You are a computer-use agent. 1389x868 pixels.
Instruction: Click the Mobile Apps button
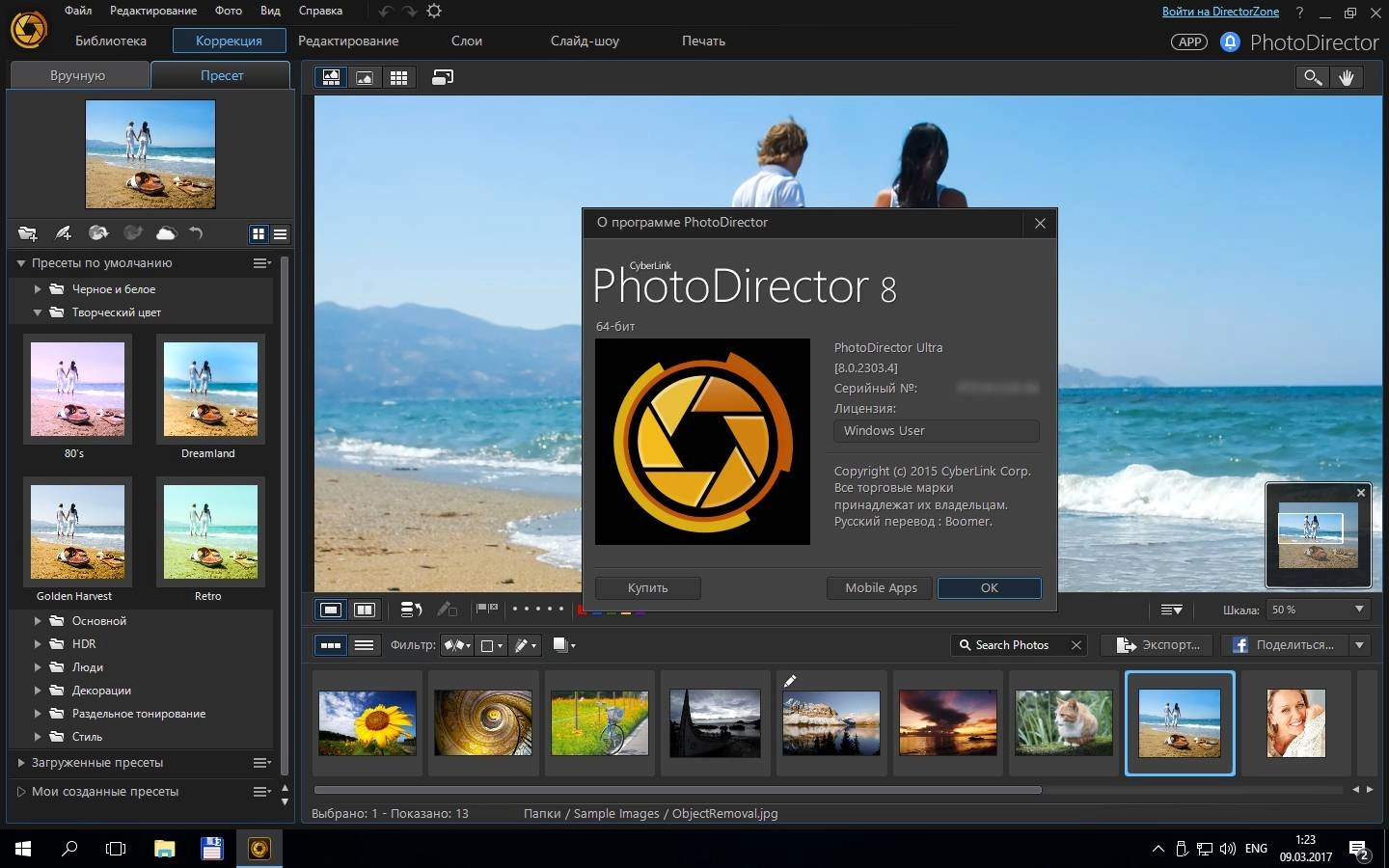[x=881, y=587]
